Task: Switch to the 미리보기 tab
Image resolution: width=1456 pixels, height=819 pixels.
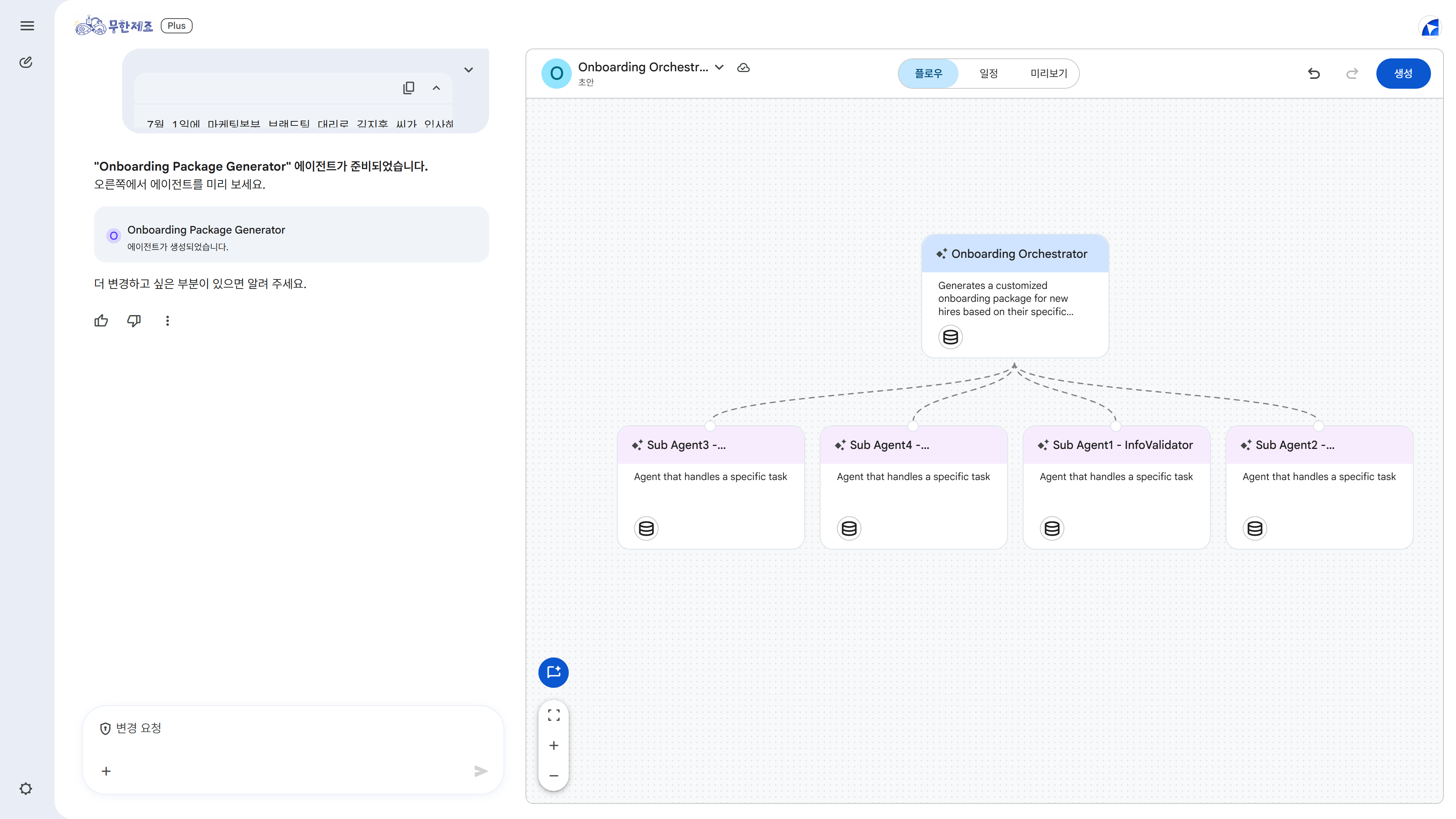Action: point(1048,74)
